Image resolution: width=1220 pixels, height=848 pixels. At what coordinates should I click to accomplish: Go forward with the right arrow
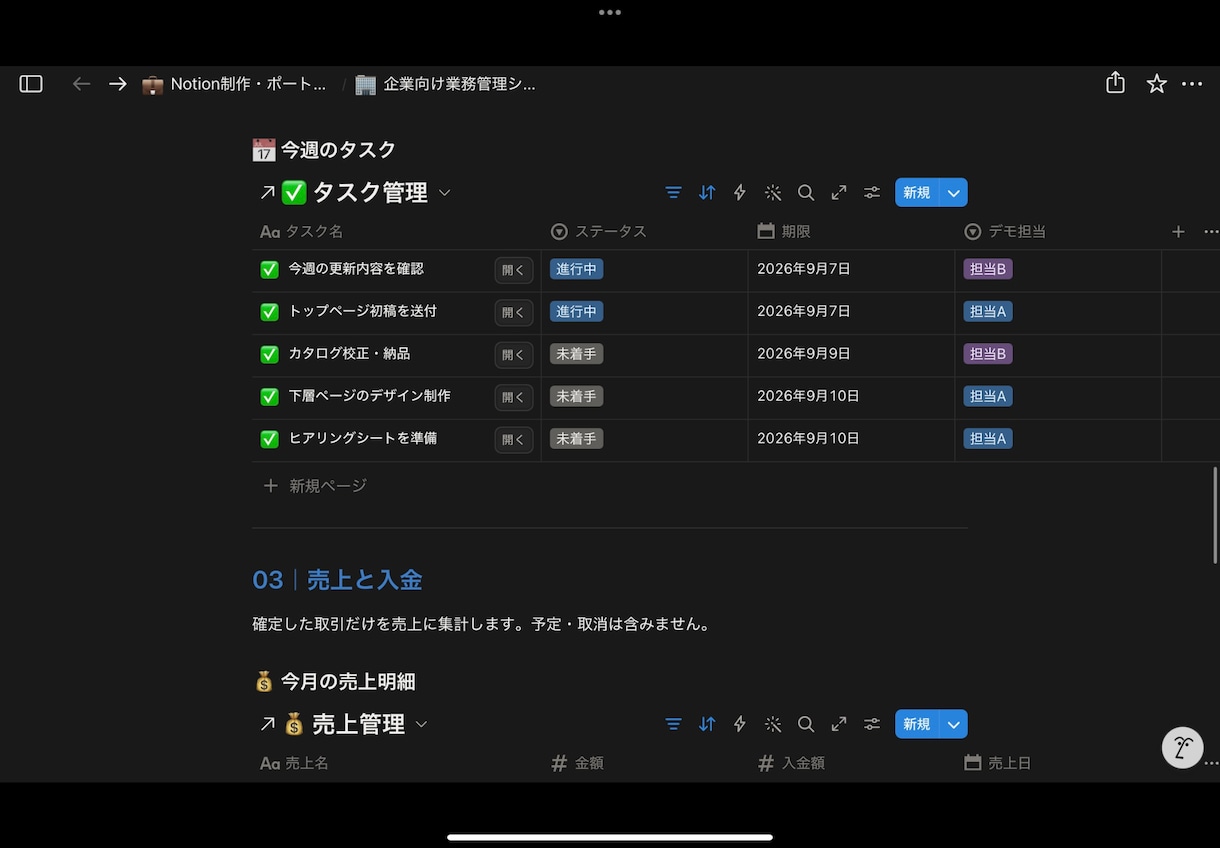[118, 84]
